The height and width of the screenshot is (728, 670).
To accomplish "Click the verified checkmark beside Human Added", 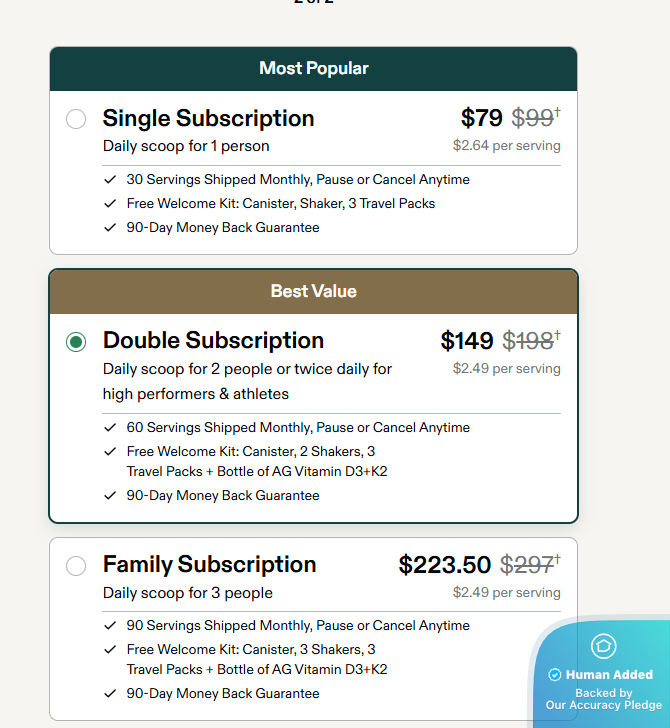I will pyautogui.click(x=555, y=675).
